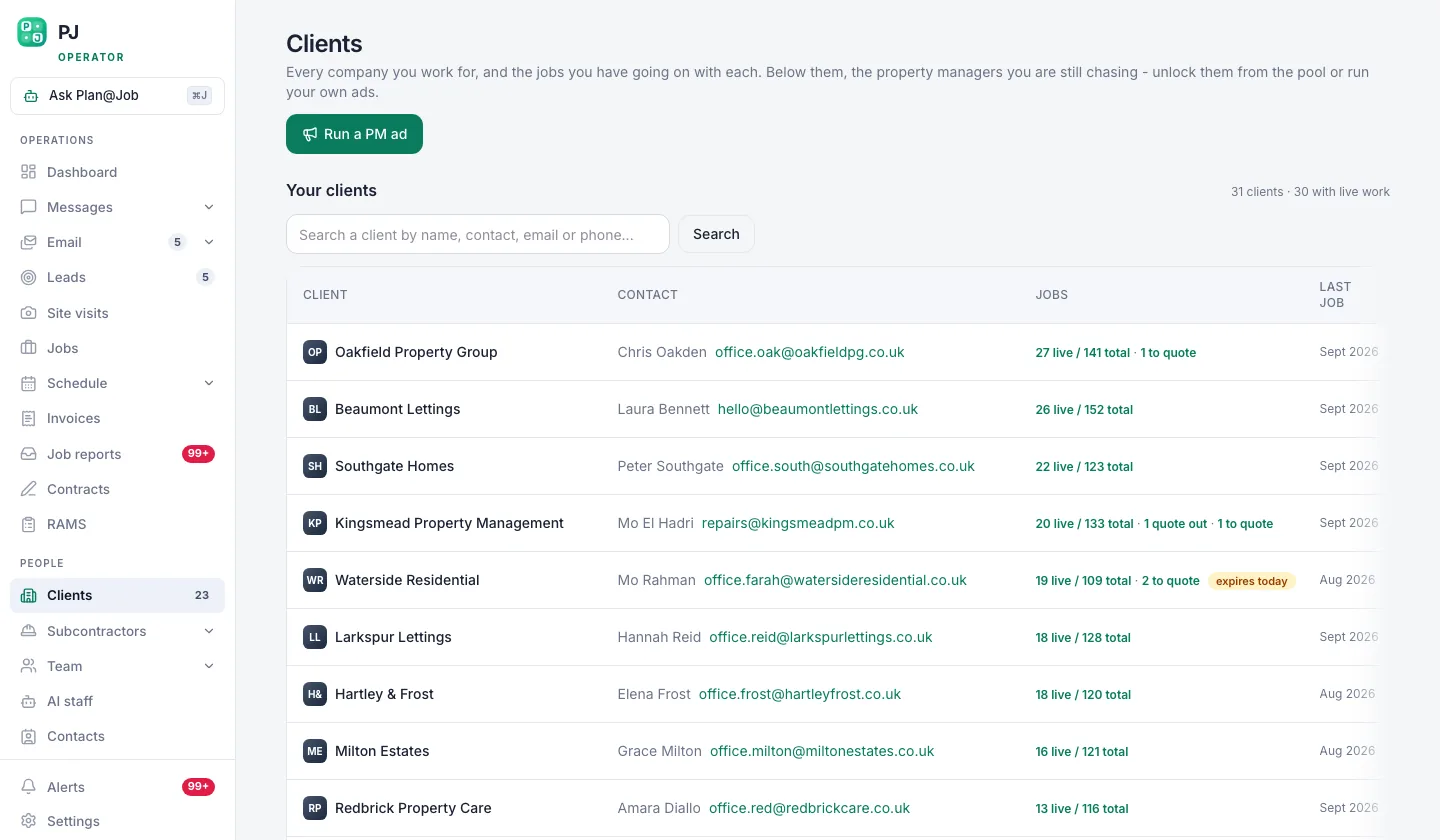The image size is (1440, 840).
Task: Expand the Subcontractors submenu chevron
Action: point(209,631)
